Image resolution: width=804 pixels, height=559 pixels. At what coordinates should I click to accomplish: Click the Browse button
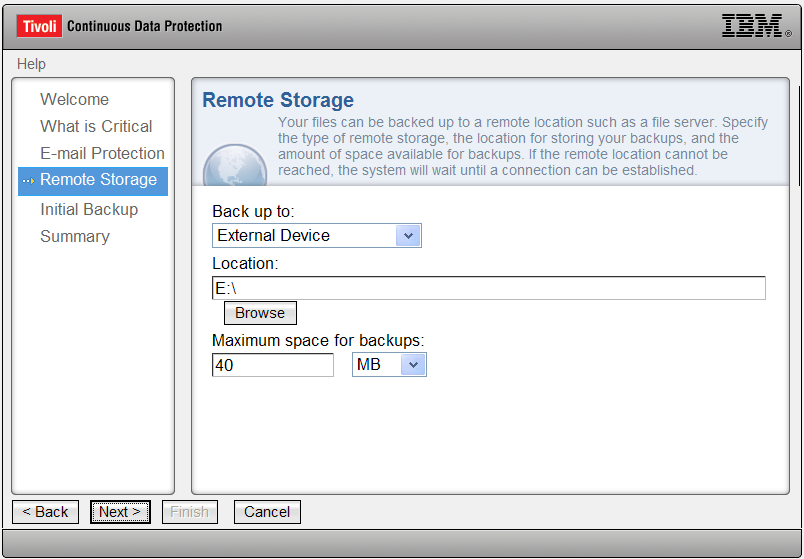click(x=260, y=313)
